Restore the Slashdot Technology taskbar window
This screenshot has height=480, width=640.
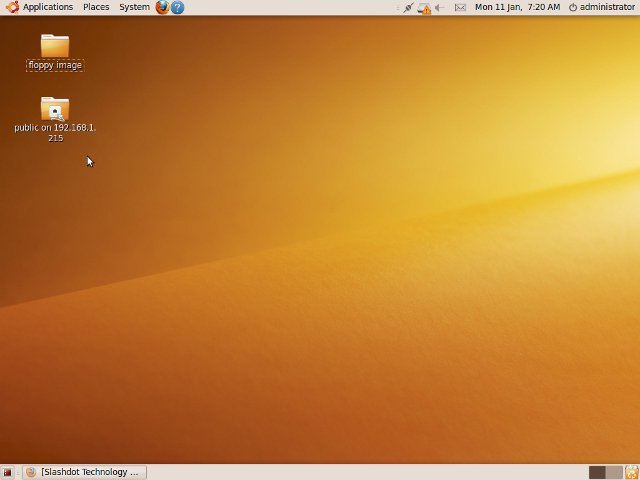(84, 472)
